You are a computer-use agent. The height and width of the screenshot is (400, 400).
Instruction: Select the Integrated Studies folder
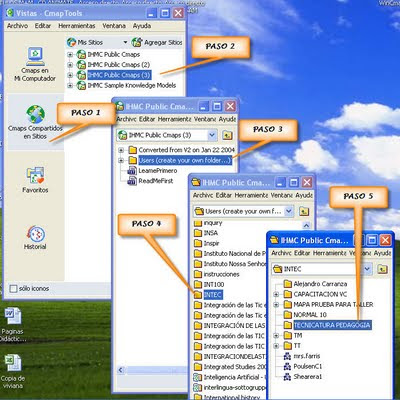pyautogui.click(x=235, y=367)
